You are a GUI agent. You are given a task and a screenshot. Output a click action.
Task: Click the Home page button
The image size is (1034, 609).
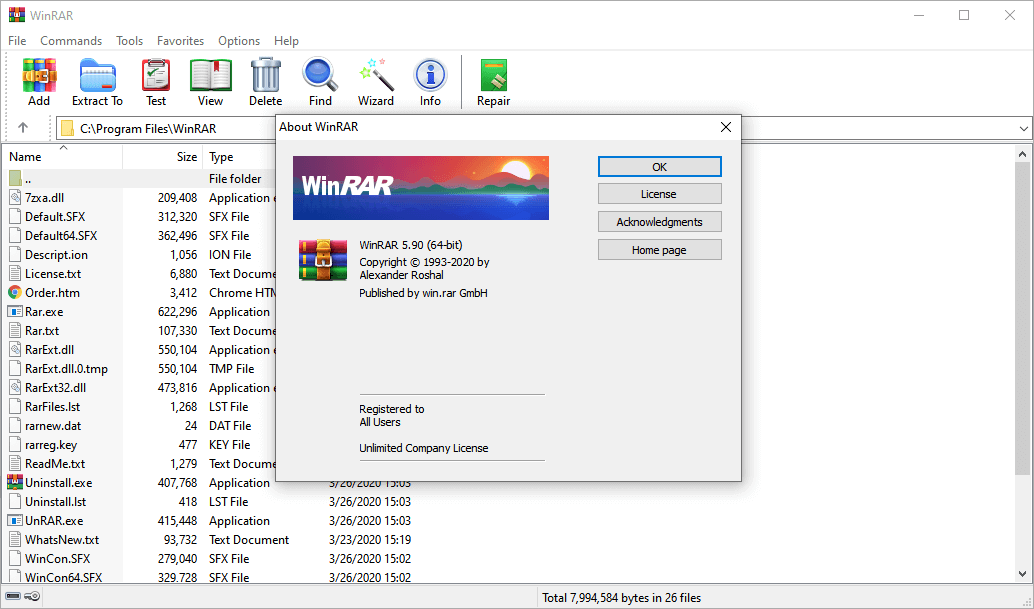659,250
